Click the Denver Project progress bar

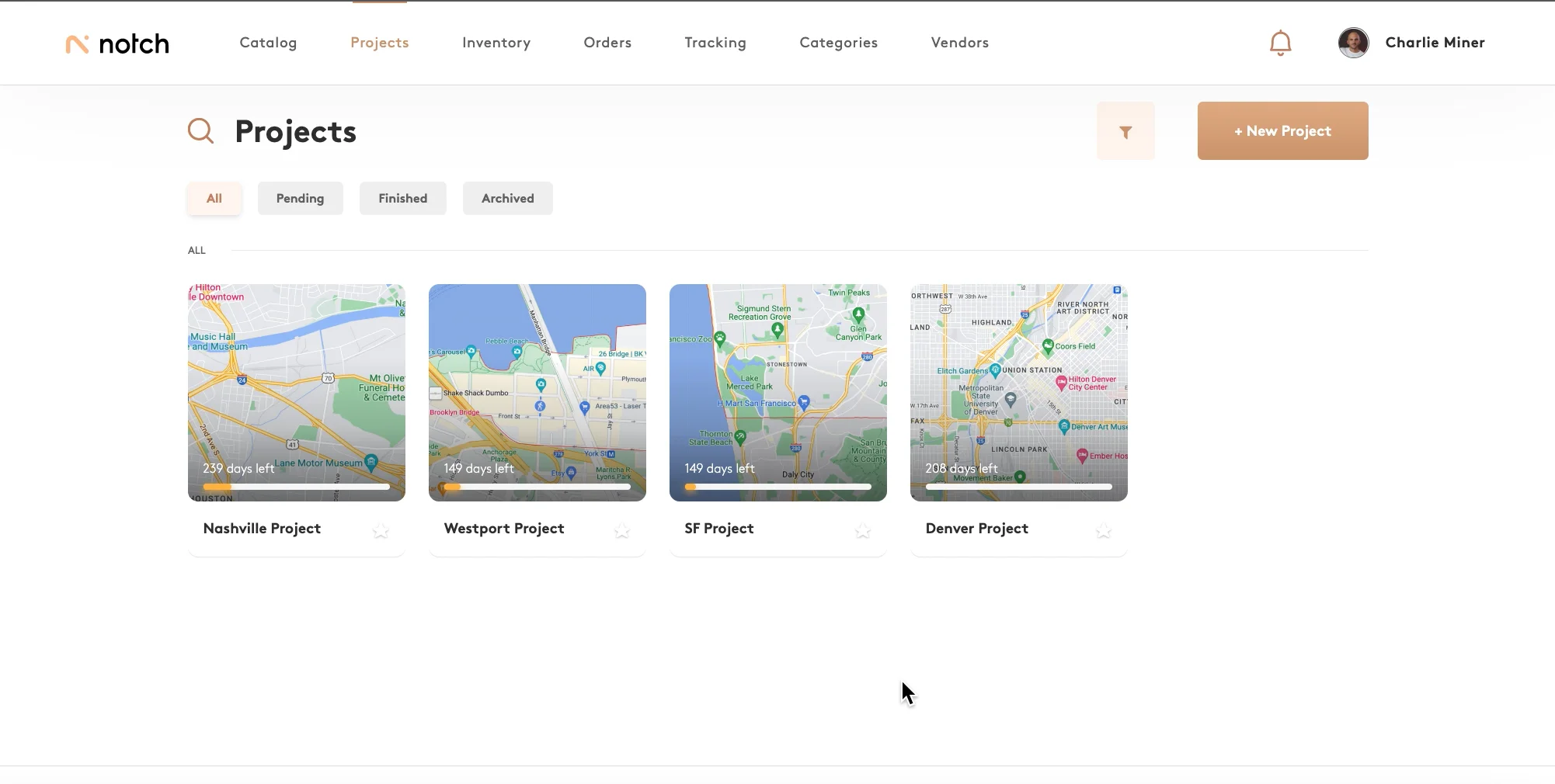pyautogui.click(x=1019, y=487)
